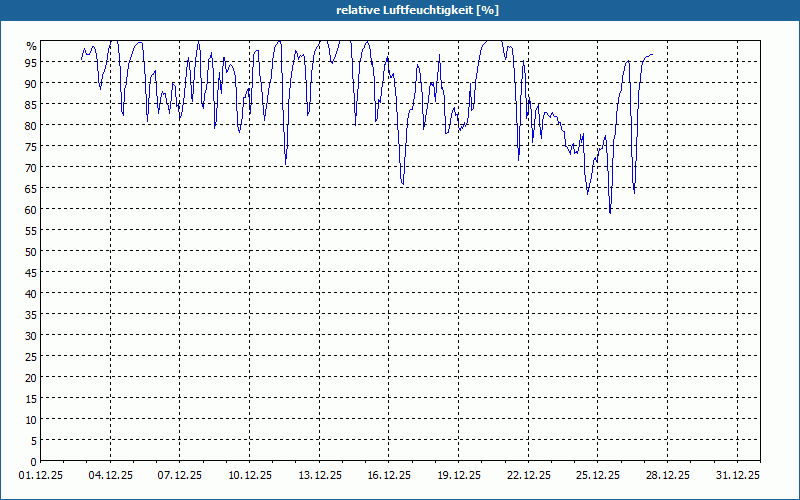Screen dimensions: 800x500
Task: Click the 75 value on y-axis
Action: point(31,146)
